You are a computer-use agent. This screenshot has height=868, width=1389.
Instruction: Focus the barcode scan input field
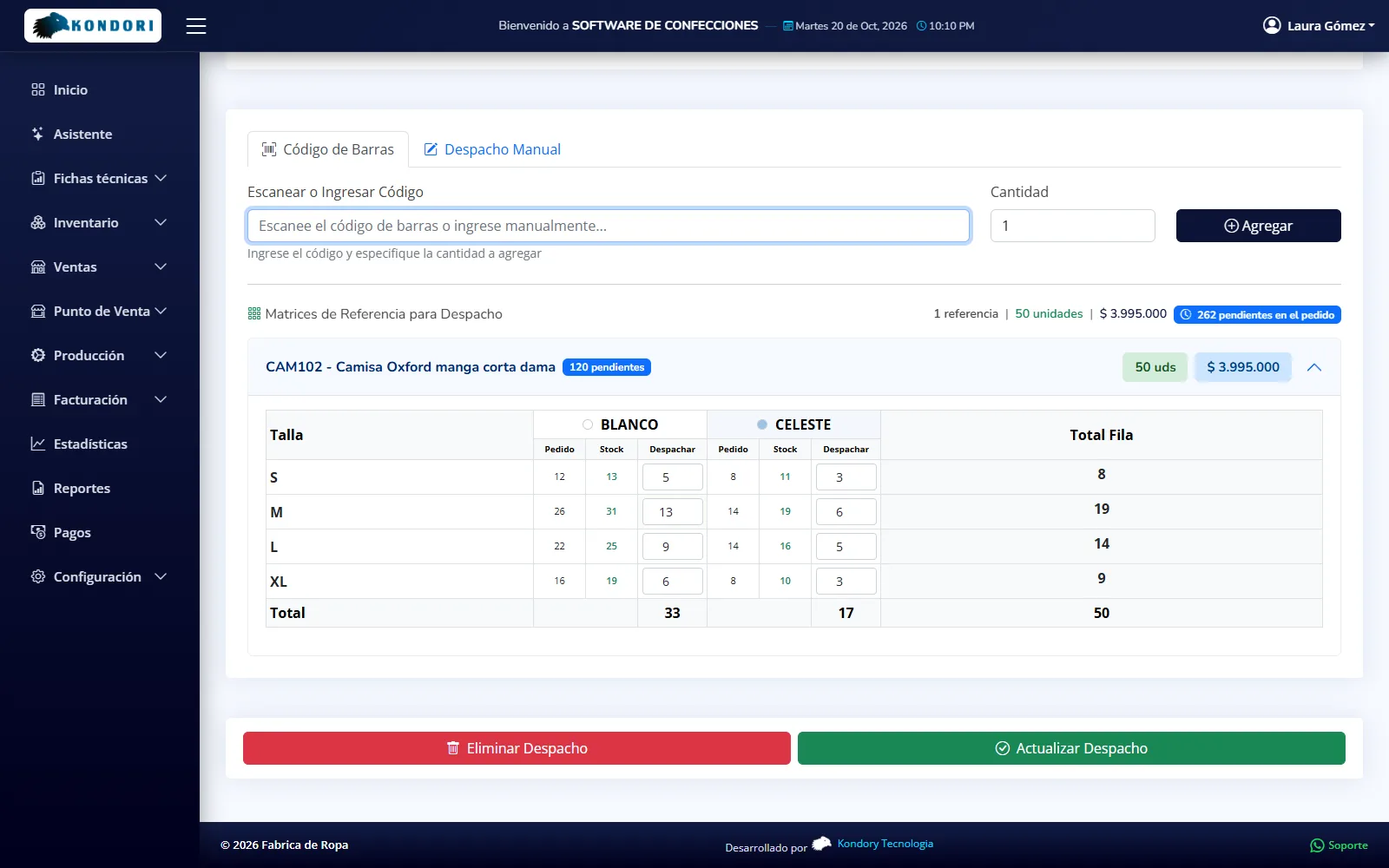[609, 226]
